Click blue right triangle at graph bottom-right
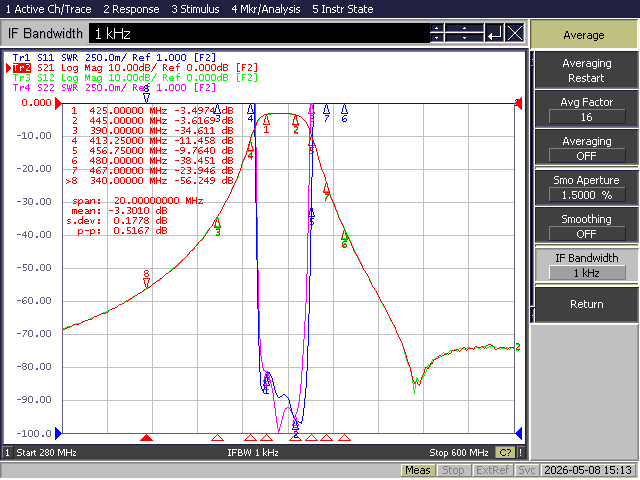 click(519, 433)
